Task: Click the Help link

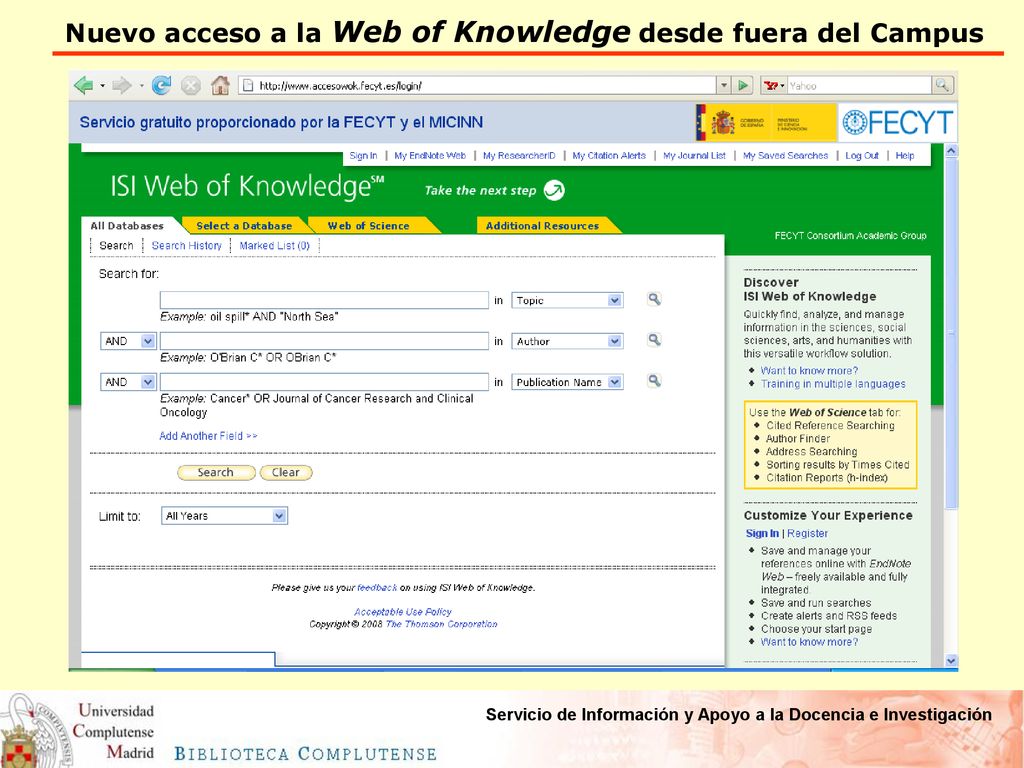Action: pyautogui.click(x=904, y=155)
